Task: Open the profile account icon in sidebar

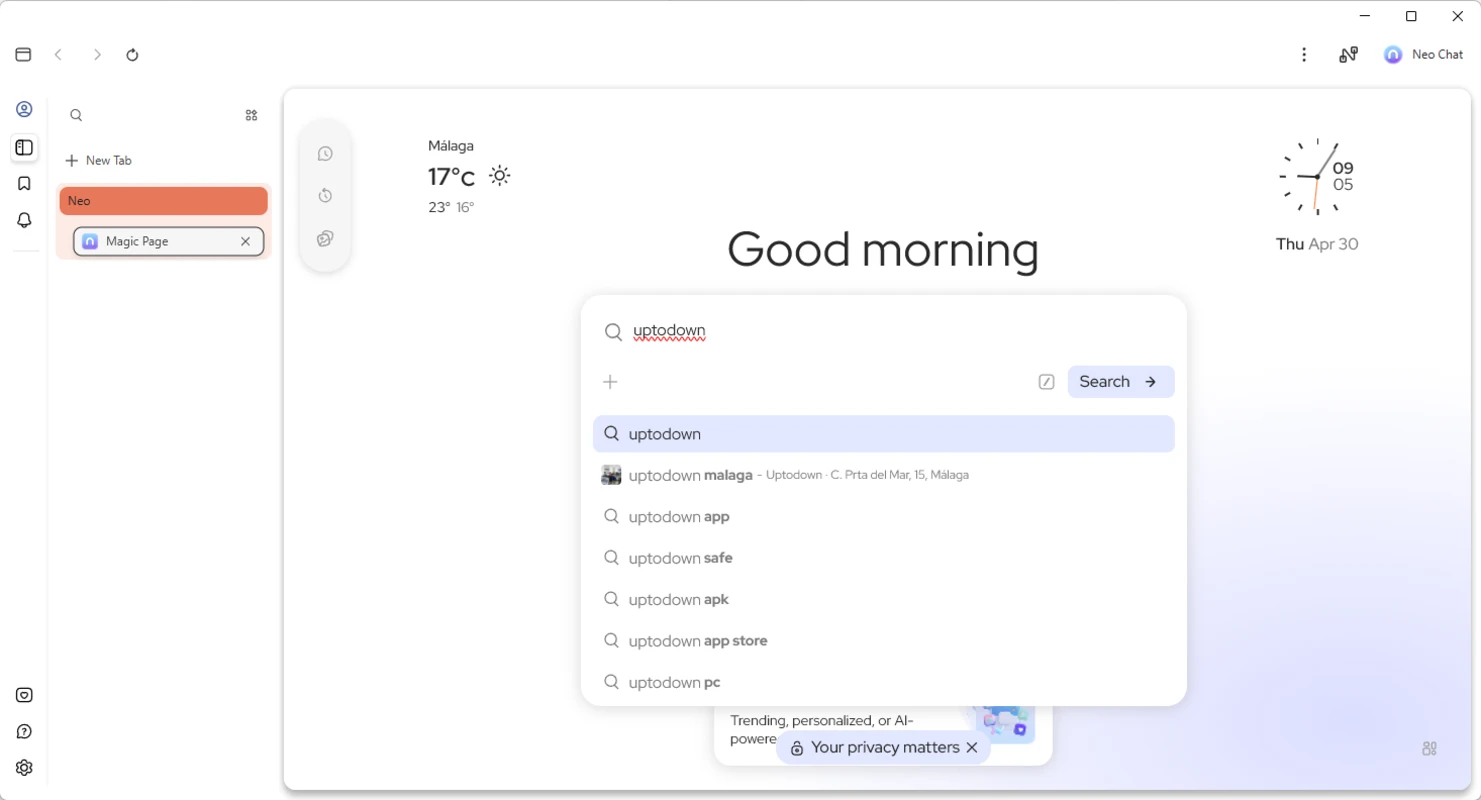Action: pos(25,110)
